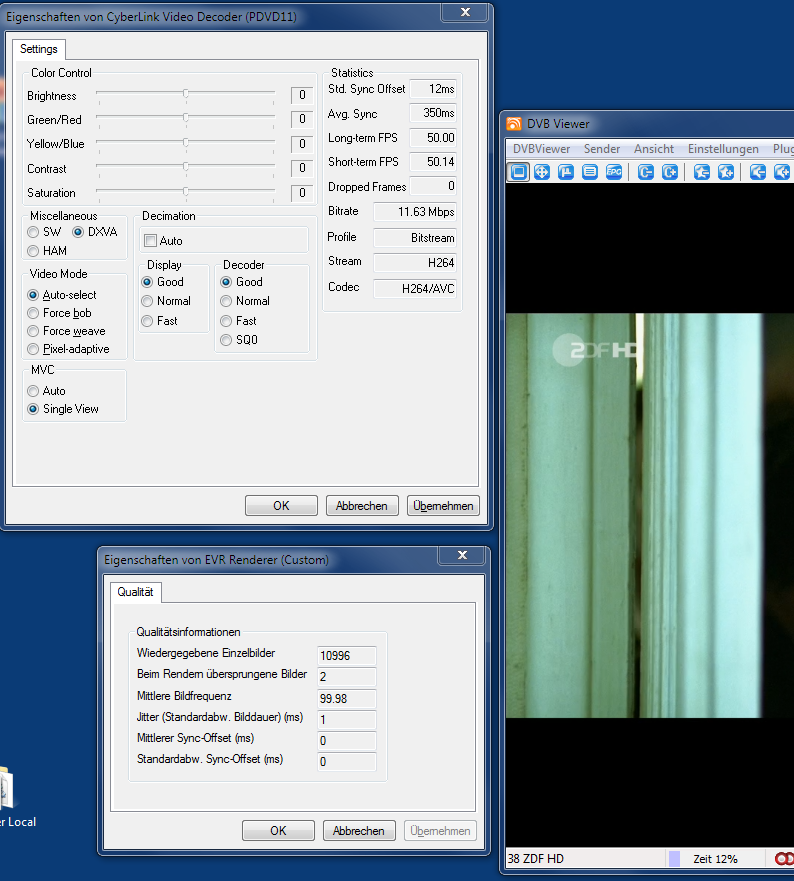This screenshot has width=794, height=881.
Task: Click the Contrast slider handle
Action: [185, 167]
